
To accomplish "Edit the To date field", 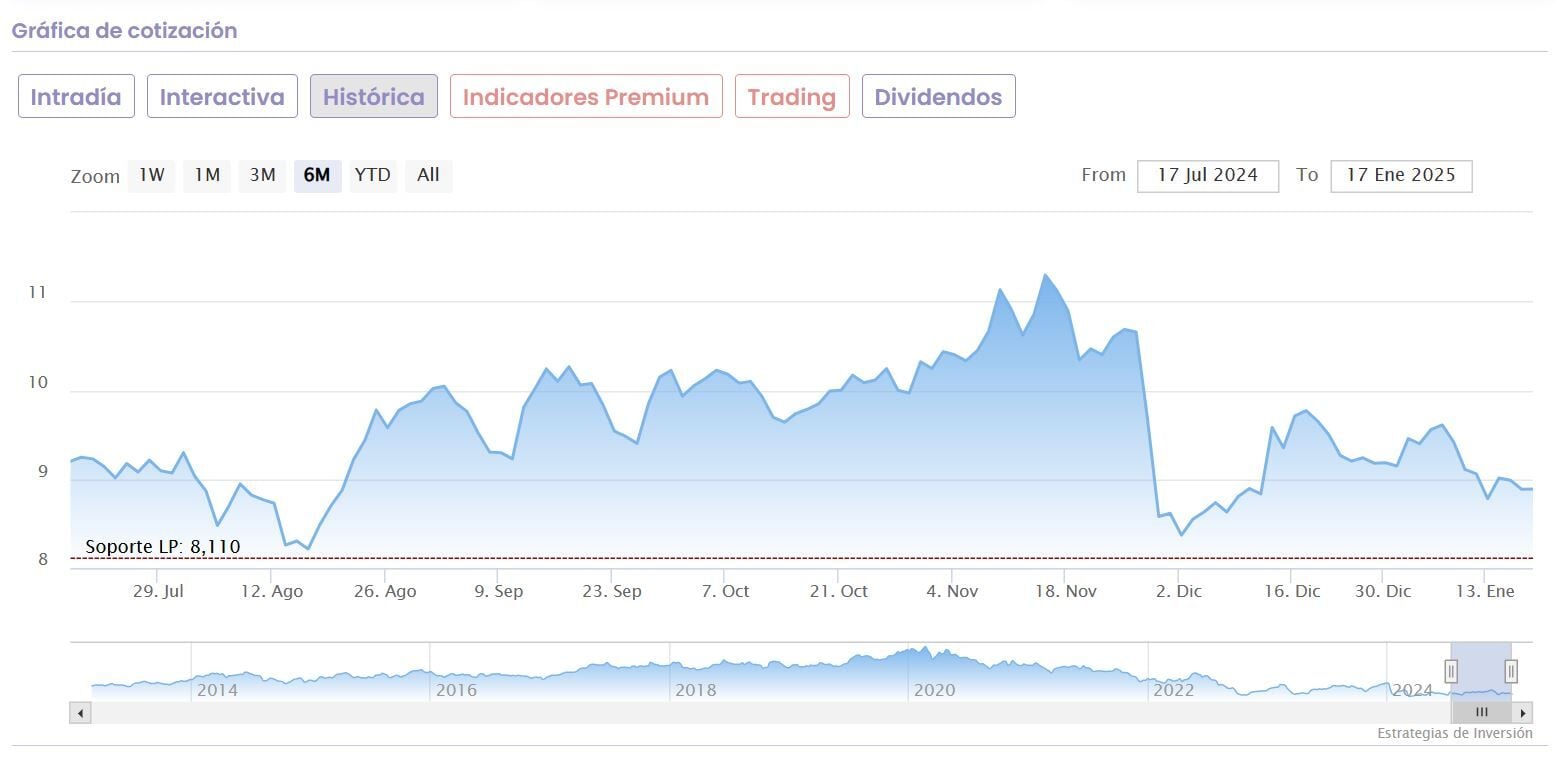I will coord(1400,176).
